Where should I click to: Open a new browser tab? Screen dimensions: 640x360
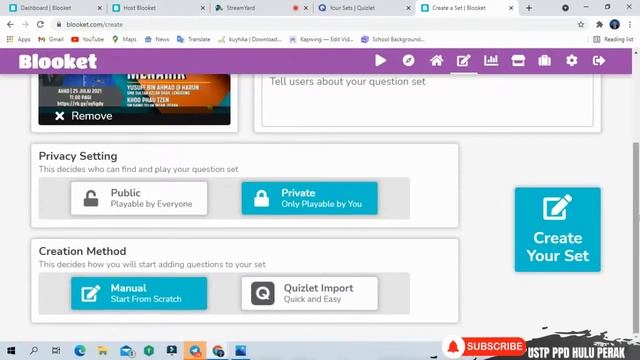(x=529, y=8)
